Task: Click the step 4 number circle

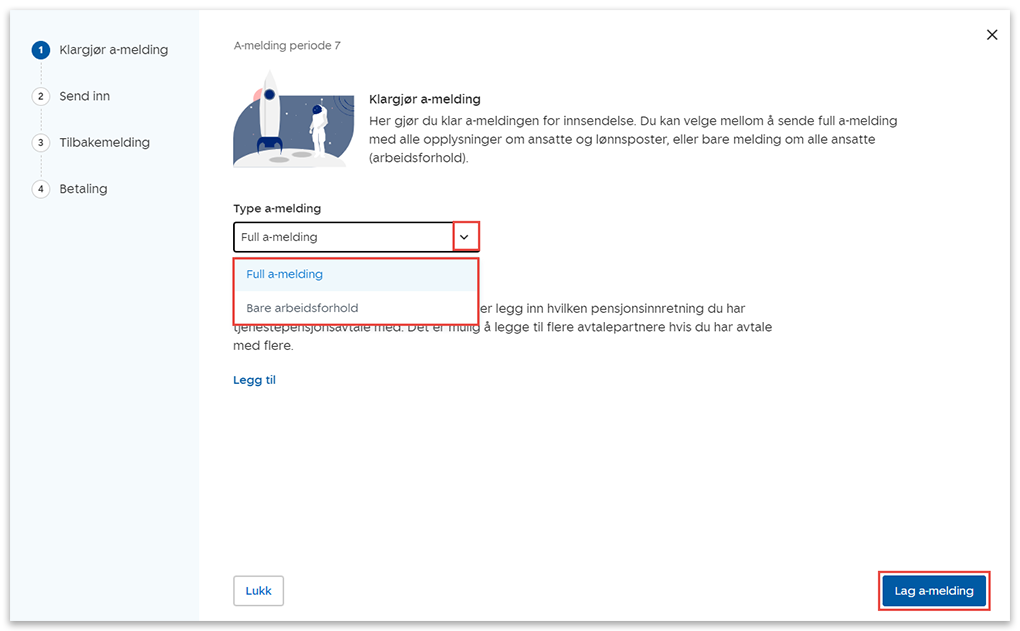Action: click(x=41, y=189)
